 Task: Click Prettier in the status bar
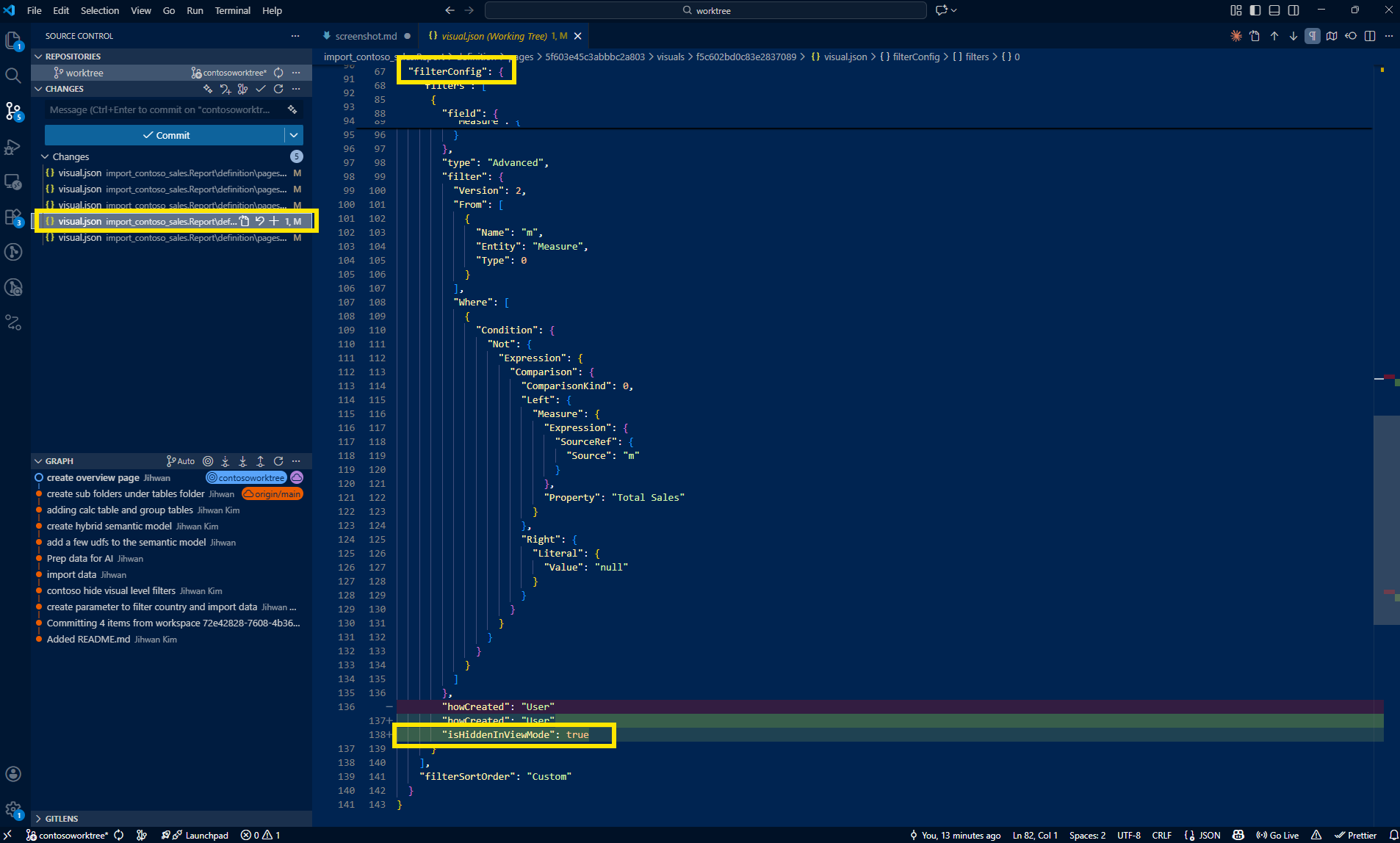1356,835
